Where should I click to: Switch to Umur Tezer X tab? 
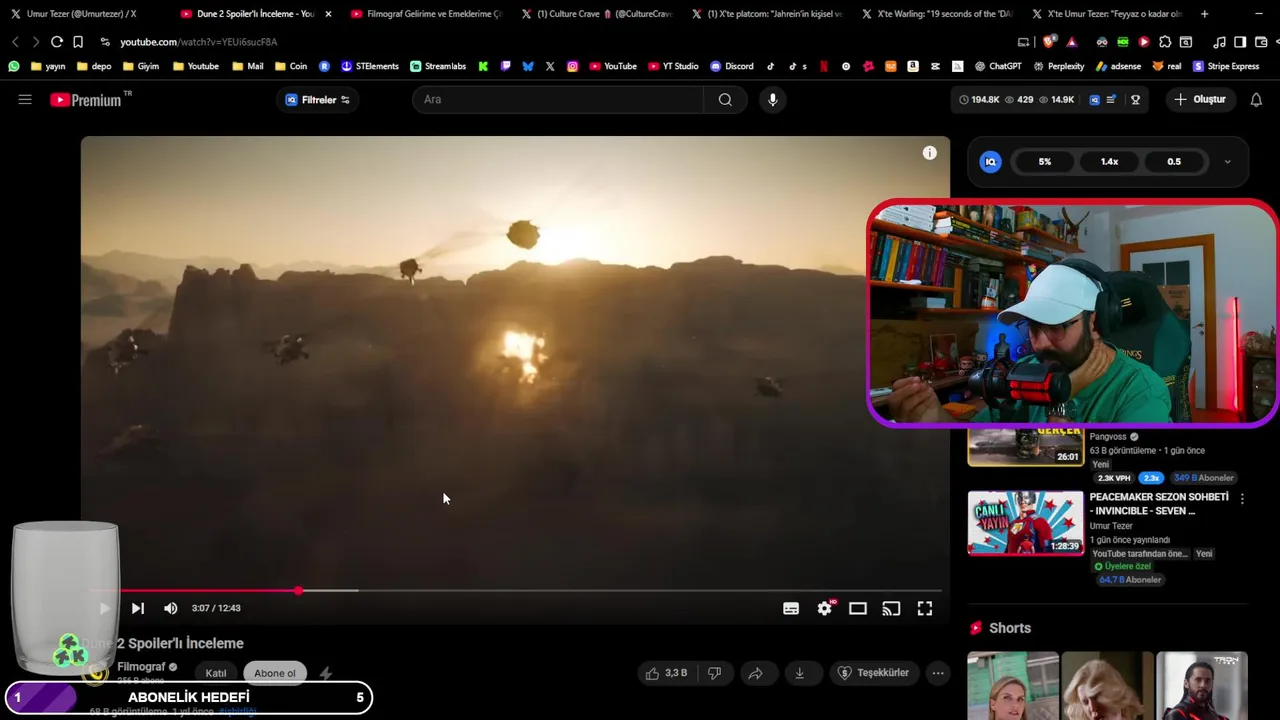tap(80, 14)
